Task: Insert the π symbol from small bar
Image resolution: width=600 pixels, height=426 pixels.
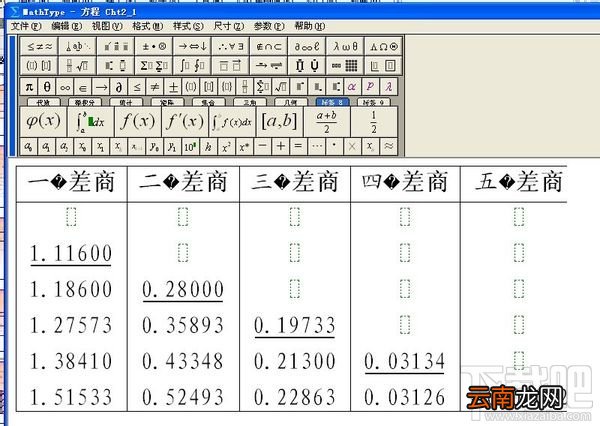Action: click(29, 87)
